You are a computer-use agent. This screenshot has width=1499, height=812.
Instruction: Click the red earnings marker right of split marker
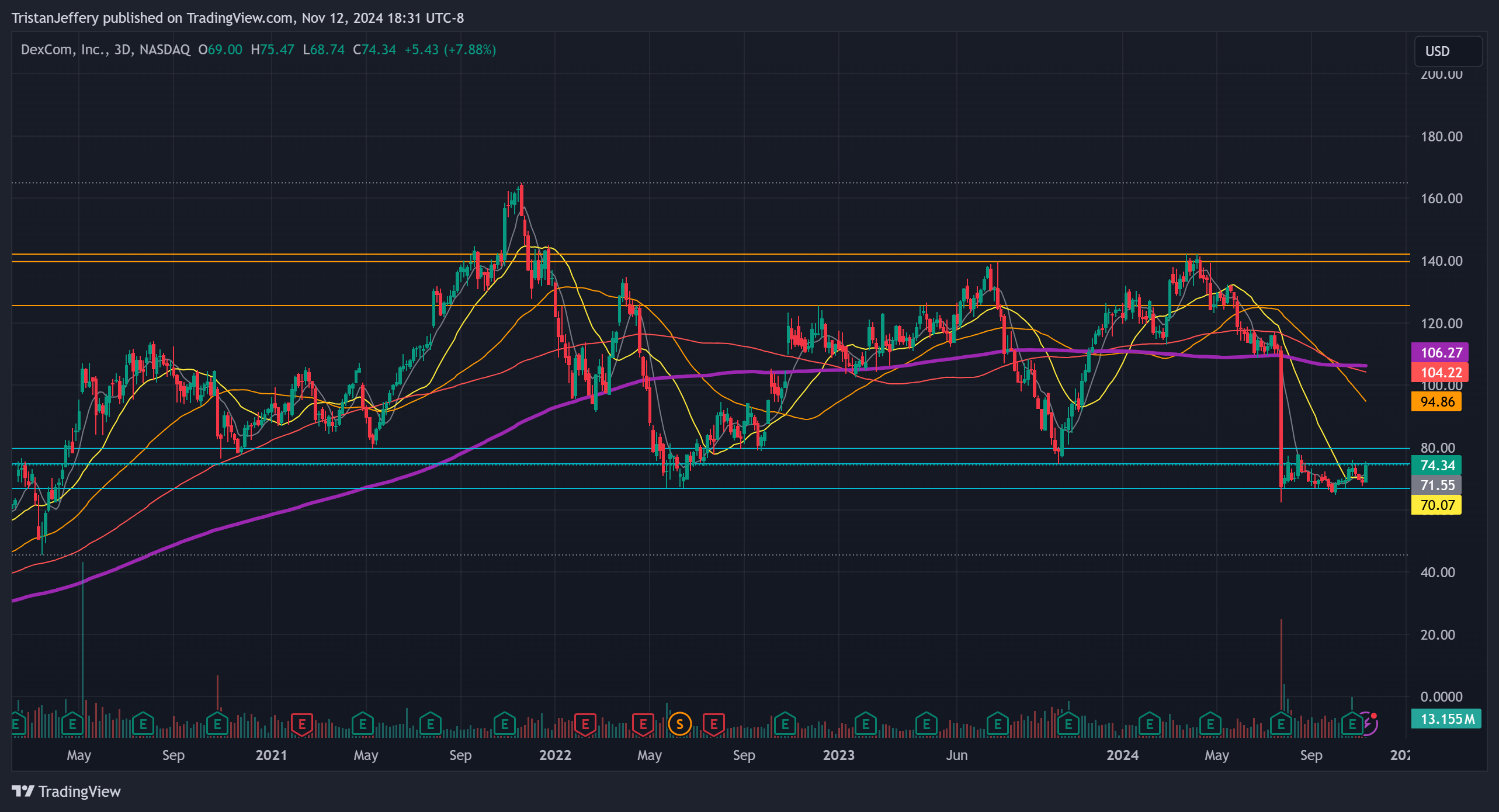(x=714, y=724)
